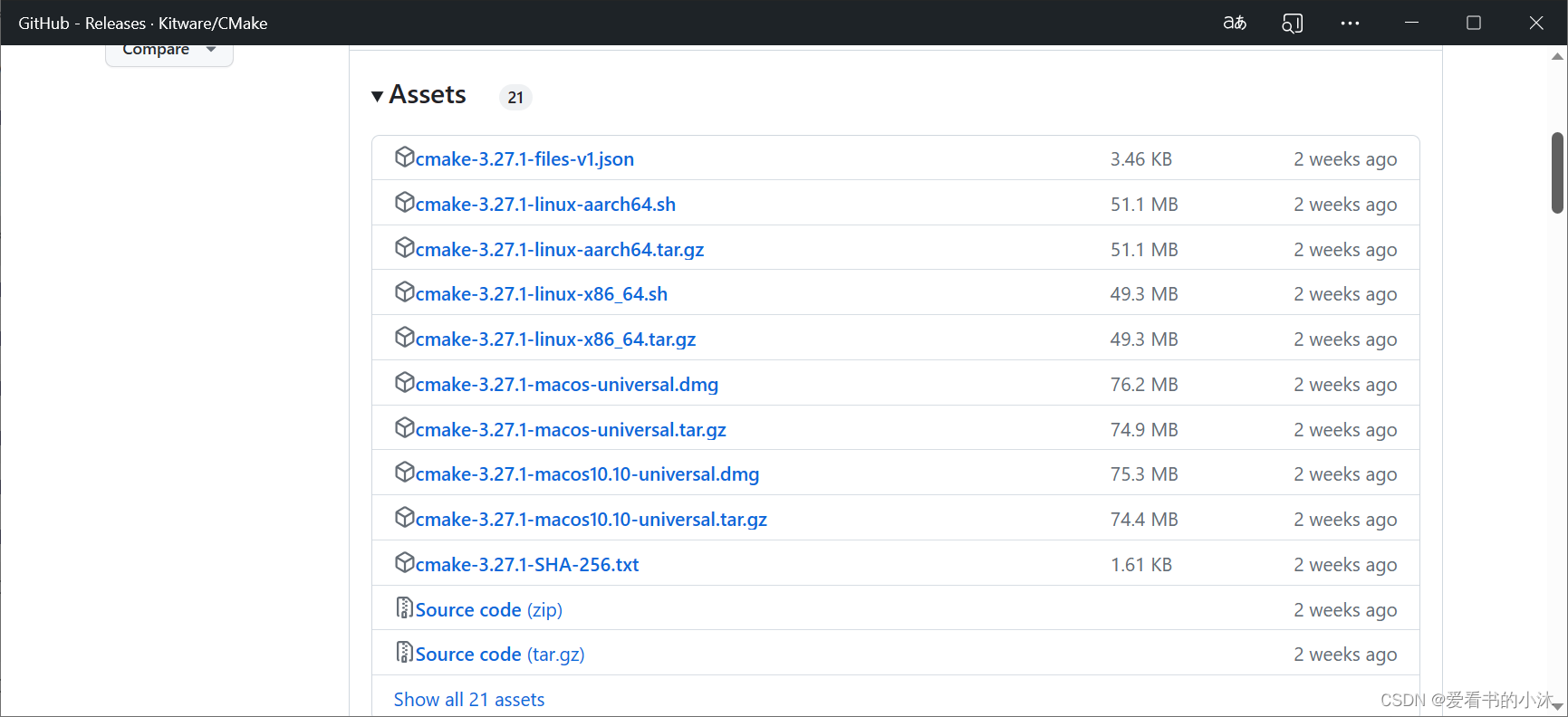Click the cast/sidebar search icon in title bar

(x=1293, y=23)
